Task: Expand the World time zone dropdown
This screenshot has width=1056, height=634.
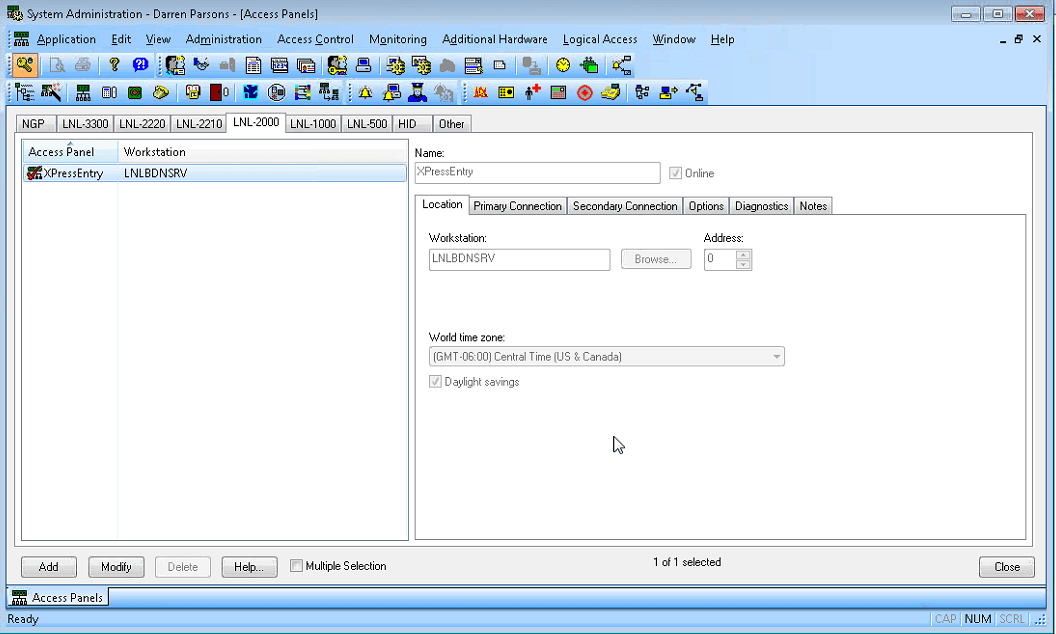Action: [776, 357]
